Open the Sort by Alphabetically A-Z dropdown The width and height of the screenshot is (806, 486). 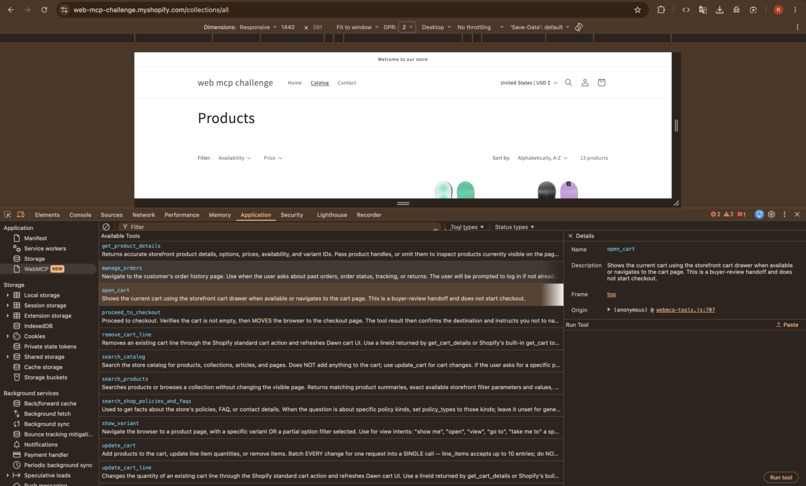click(x=542, y=158)
